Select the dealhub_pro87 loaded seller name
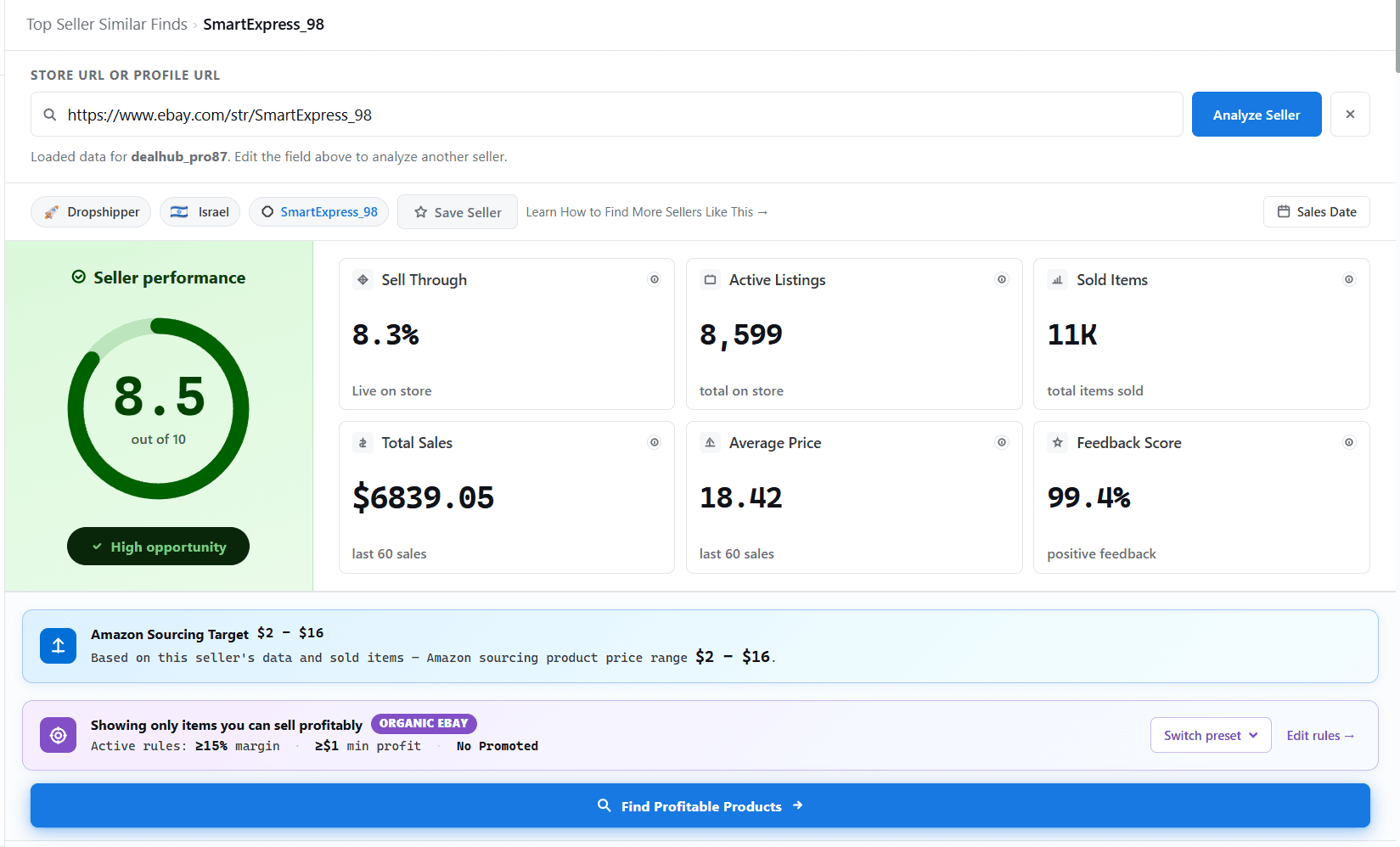The image size is (1400, 847). 179,156
